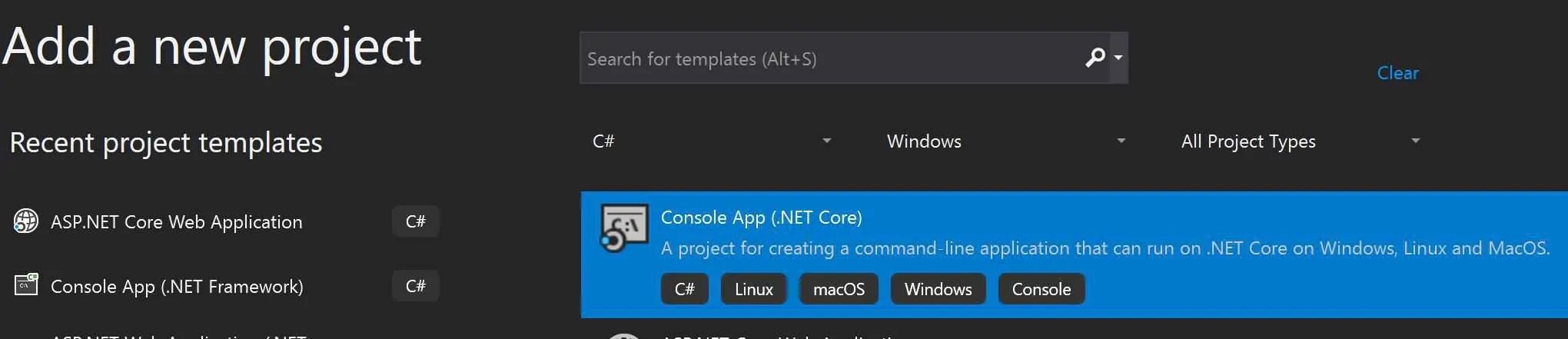Screen dimensions: 1568x339
Task: Select Console App (.NET Framework) recent template
Action: tap(177, 287)
